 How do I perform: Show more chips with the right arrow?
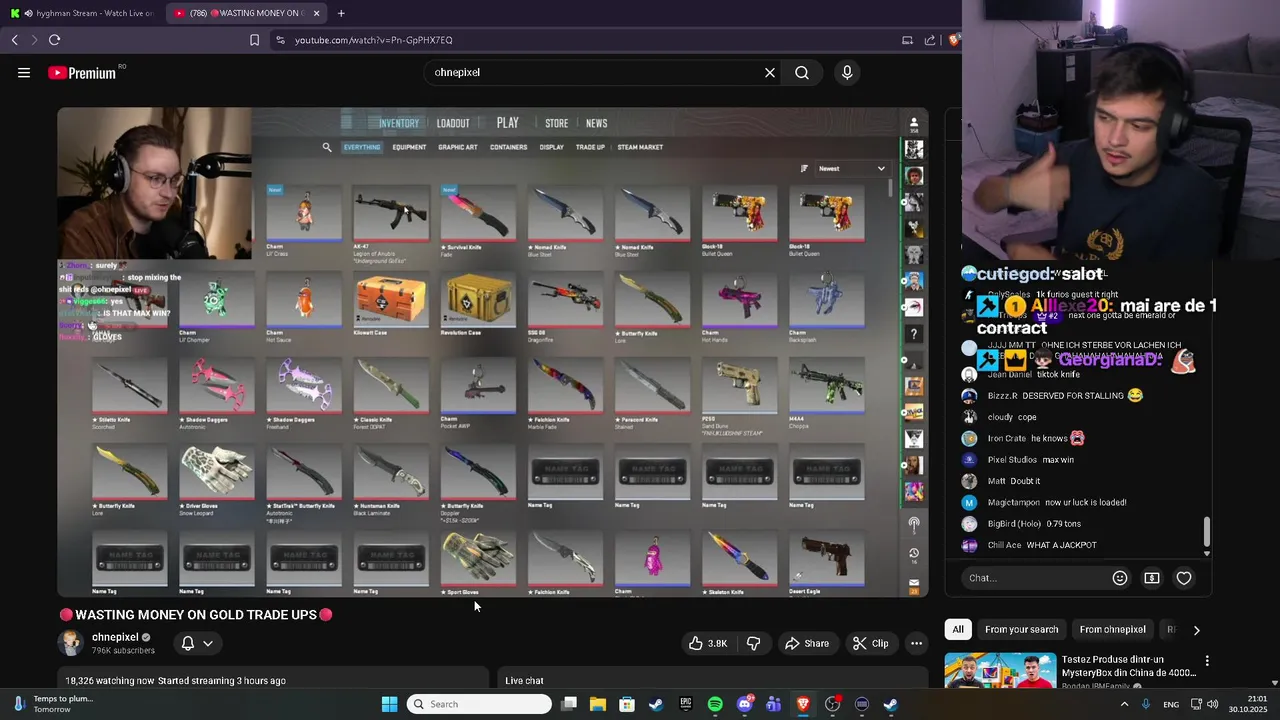(1196, 630)
